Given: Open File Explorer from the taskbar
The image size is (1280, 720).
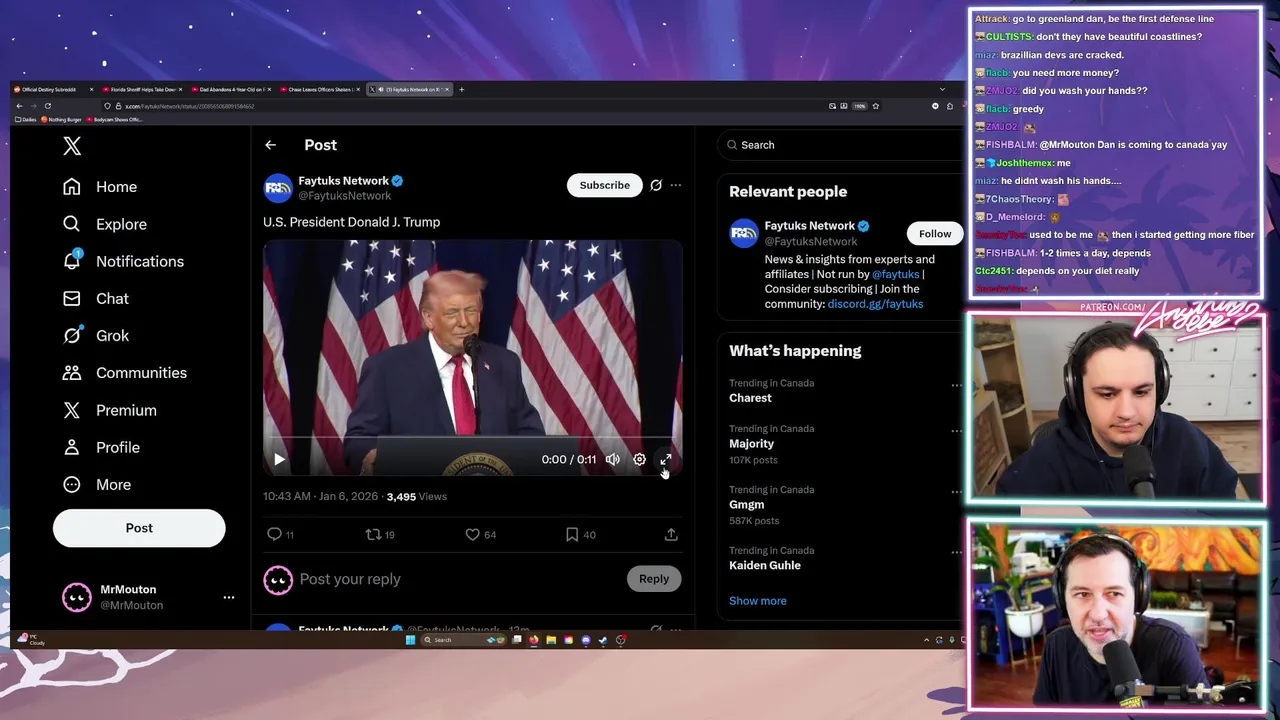Looking at the screenshot, I should [551, 640].
